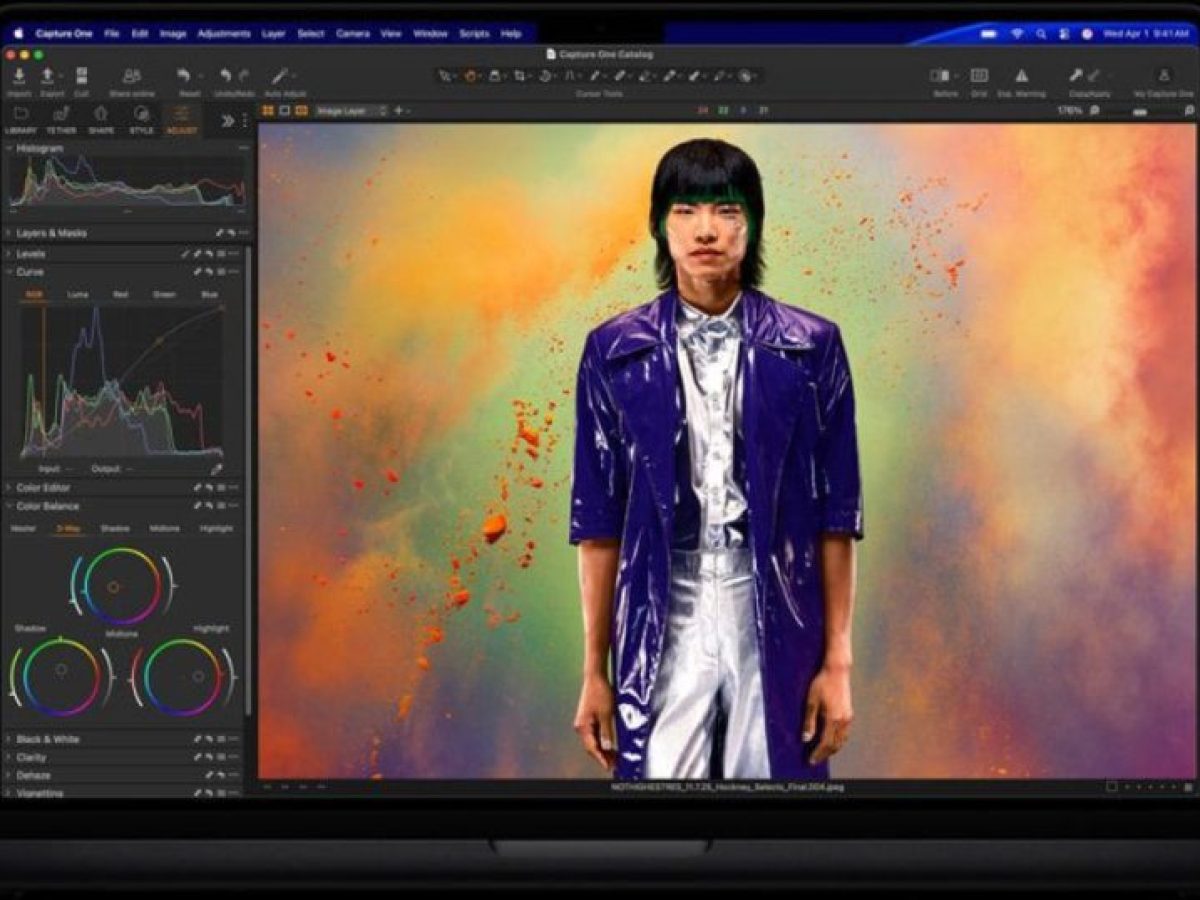Switch to the Luma curve tab
This screenshot has width=1200, height=900.
coord(77,295)
